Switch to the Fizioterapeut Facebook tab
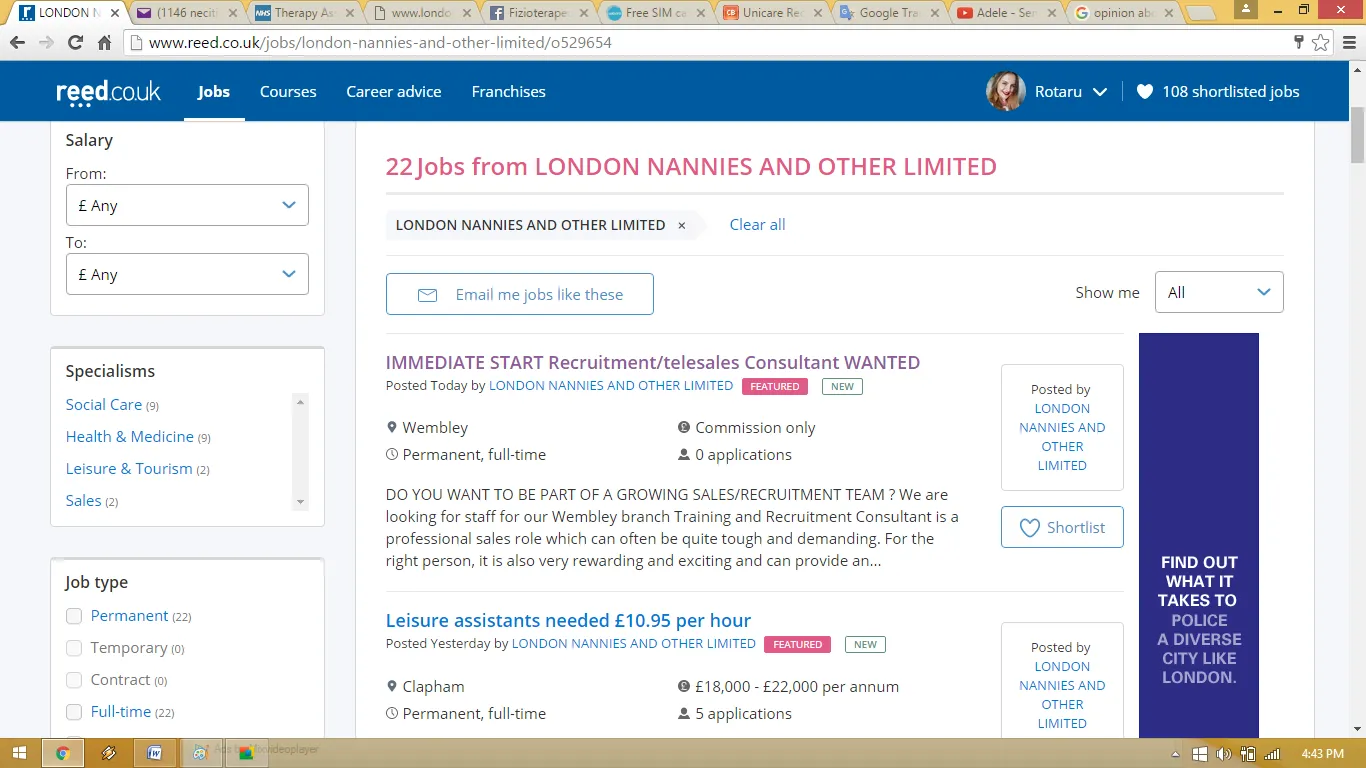 [x=537, y=13]
